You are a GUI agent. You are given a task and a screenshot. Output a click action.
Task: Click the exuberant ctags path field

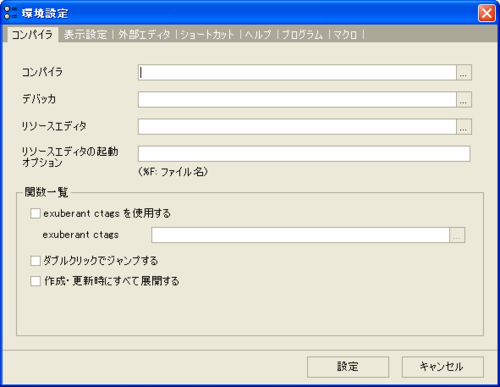[300, 235]
